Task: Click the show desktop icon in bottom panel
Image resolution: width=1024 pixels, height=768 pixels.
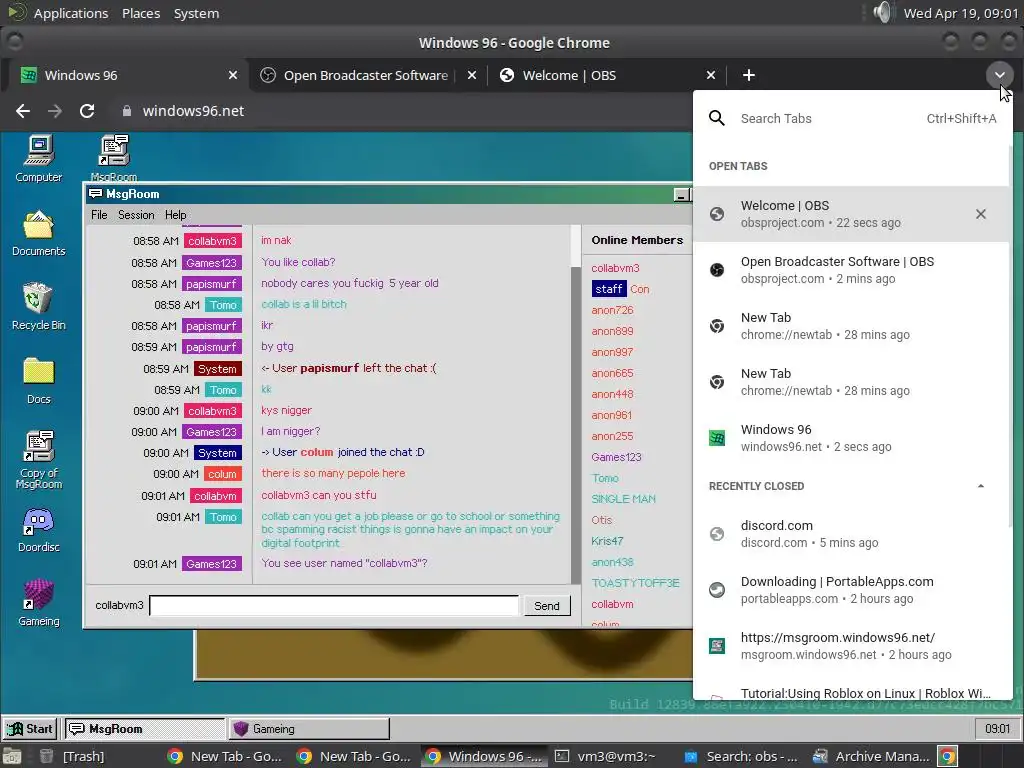Action: 11,756
